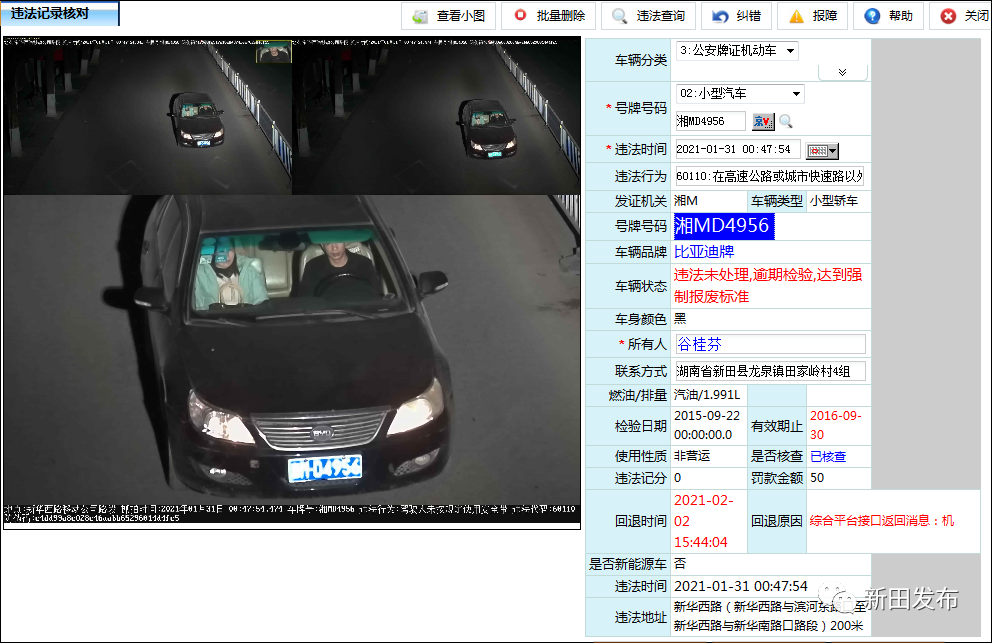Image resolution: width=992 pixels, height=643 pixels.
Task: Select the 违法记录核对 tab
Action: 59,13
